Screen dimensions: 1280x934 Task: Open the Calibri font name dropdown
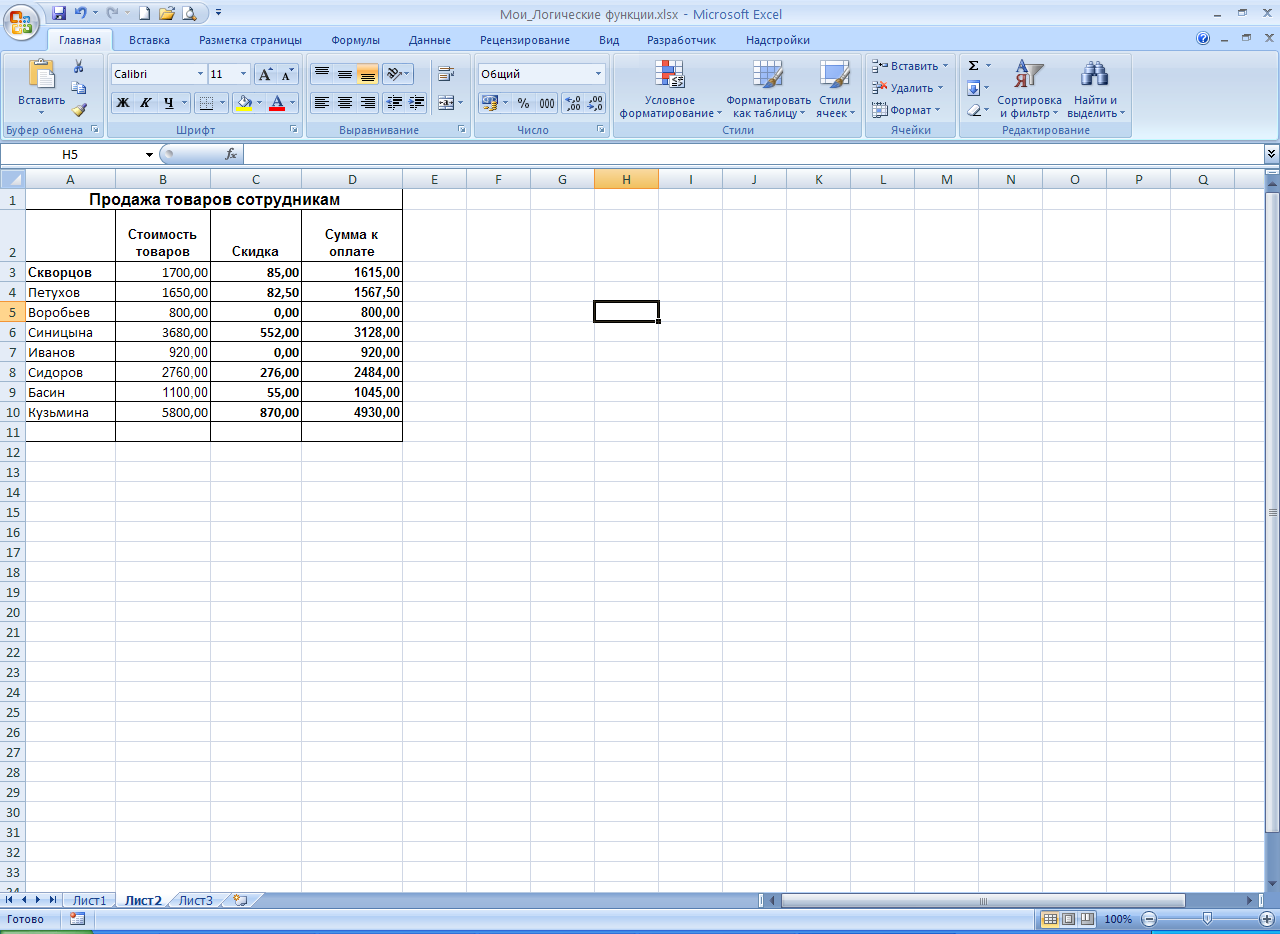coord(200,74)
